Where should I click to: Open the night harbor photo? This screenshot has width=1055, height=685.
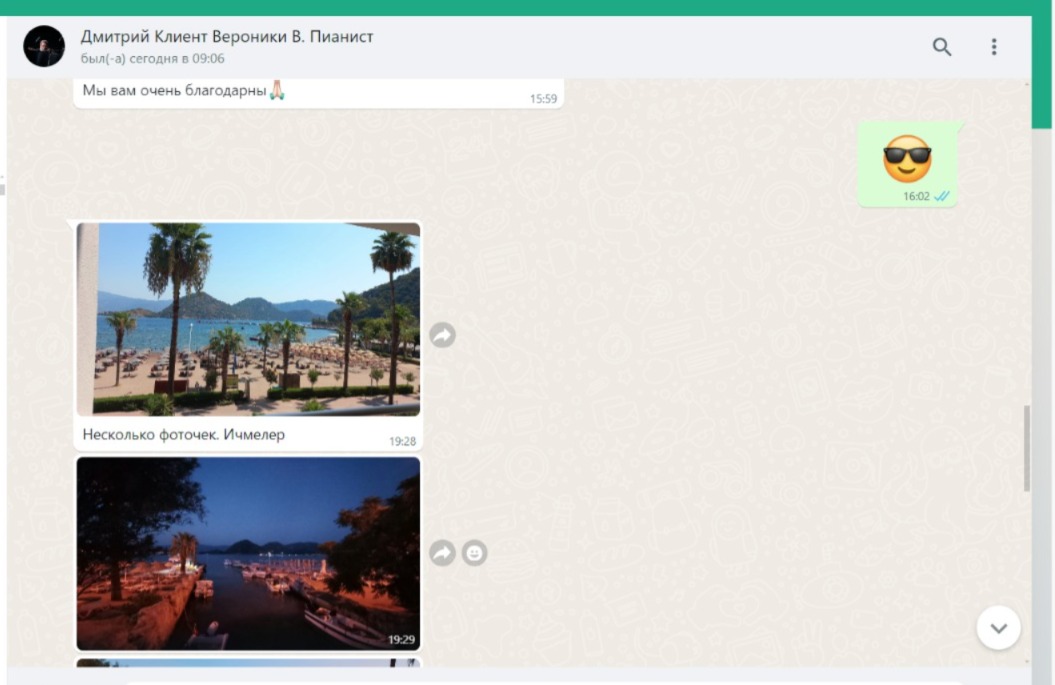tap(248, 553)
